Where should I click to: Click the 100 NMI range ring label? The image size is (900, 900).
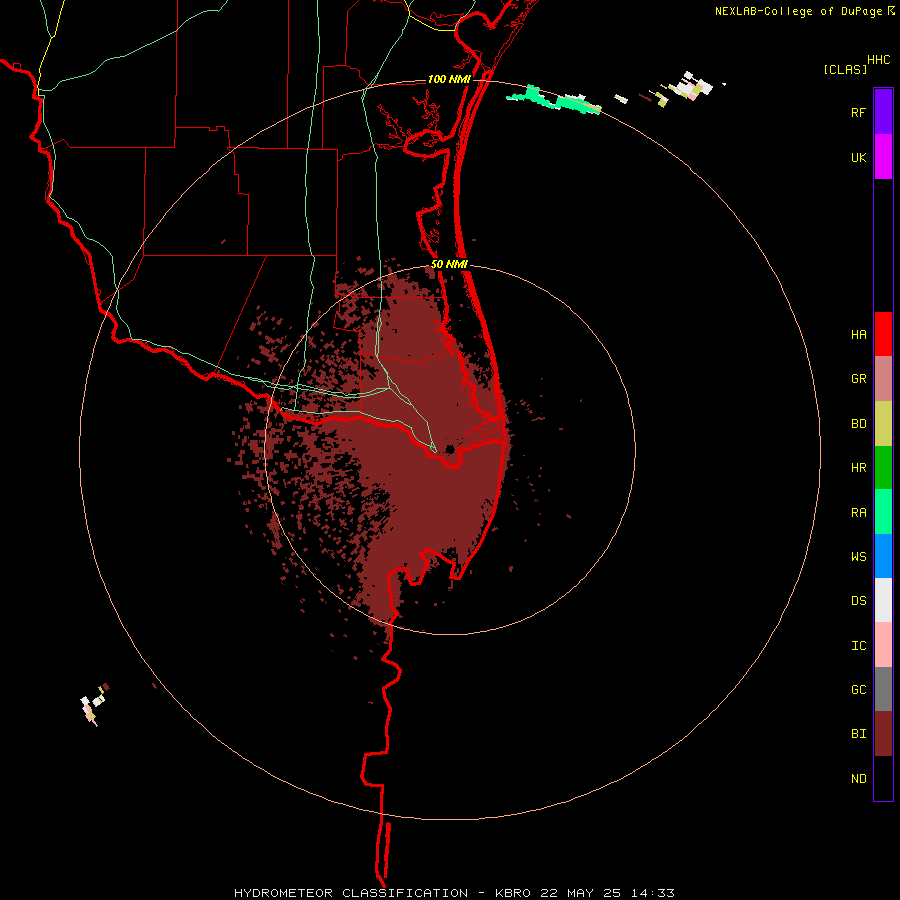[x=449, y=79]
